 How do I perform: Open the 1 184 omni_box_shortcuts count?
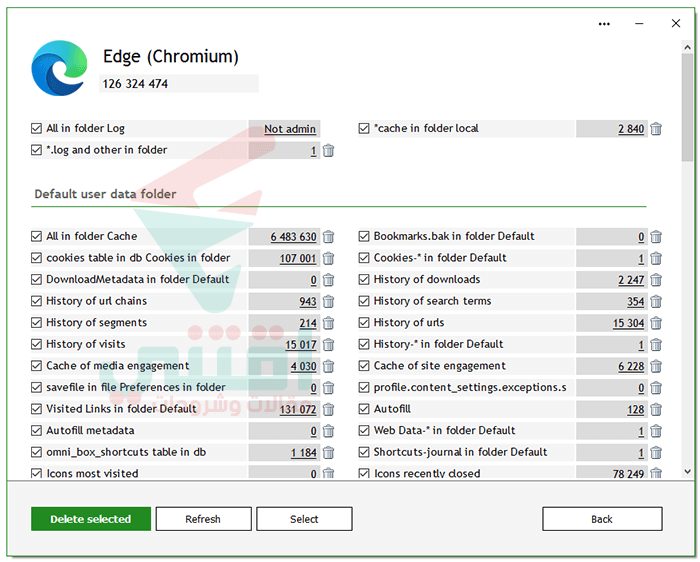coord(304,453)
